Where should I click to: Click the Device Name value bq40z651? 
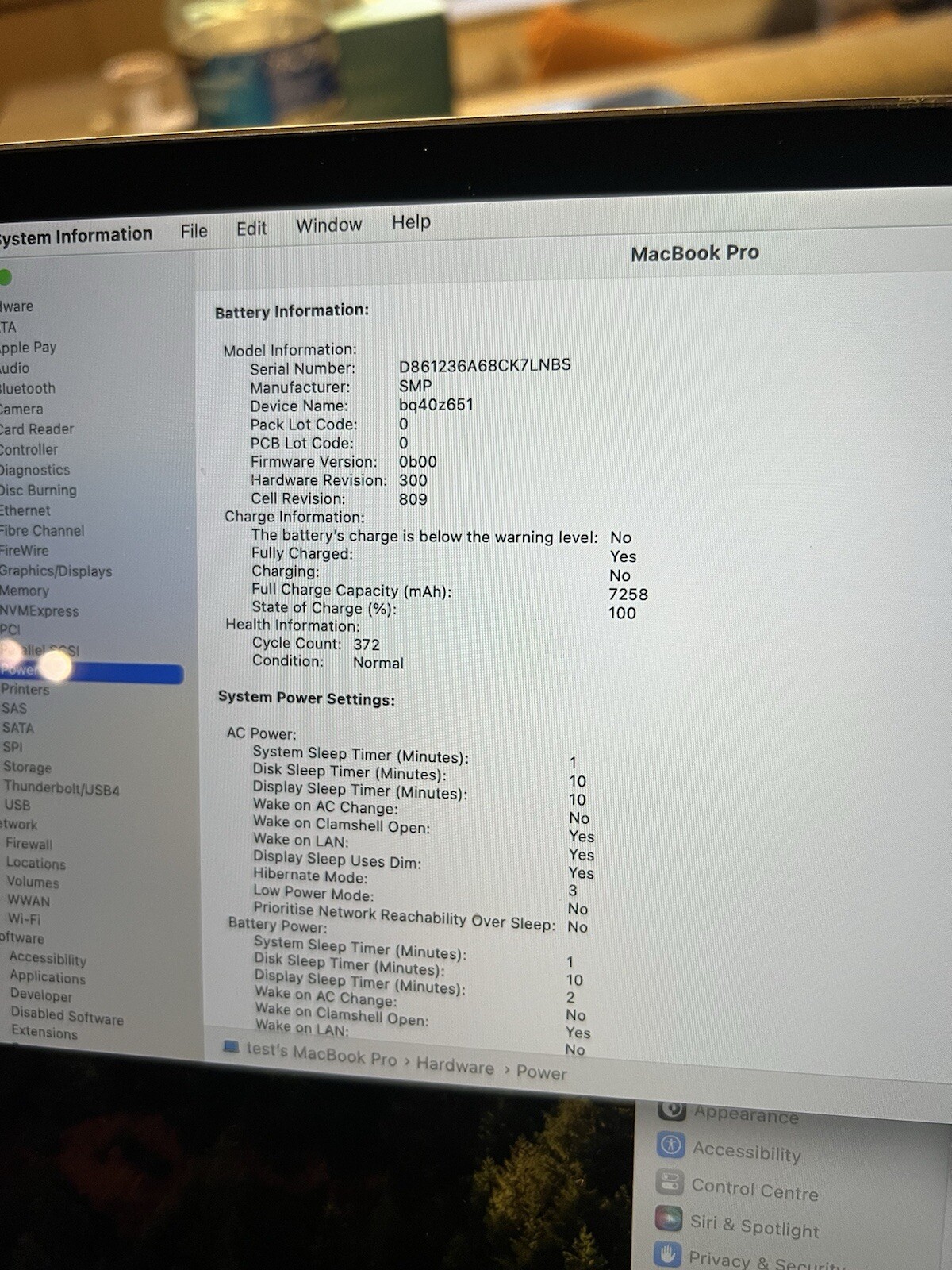436,404
